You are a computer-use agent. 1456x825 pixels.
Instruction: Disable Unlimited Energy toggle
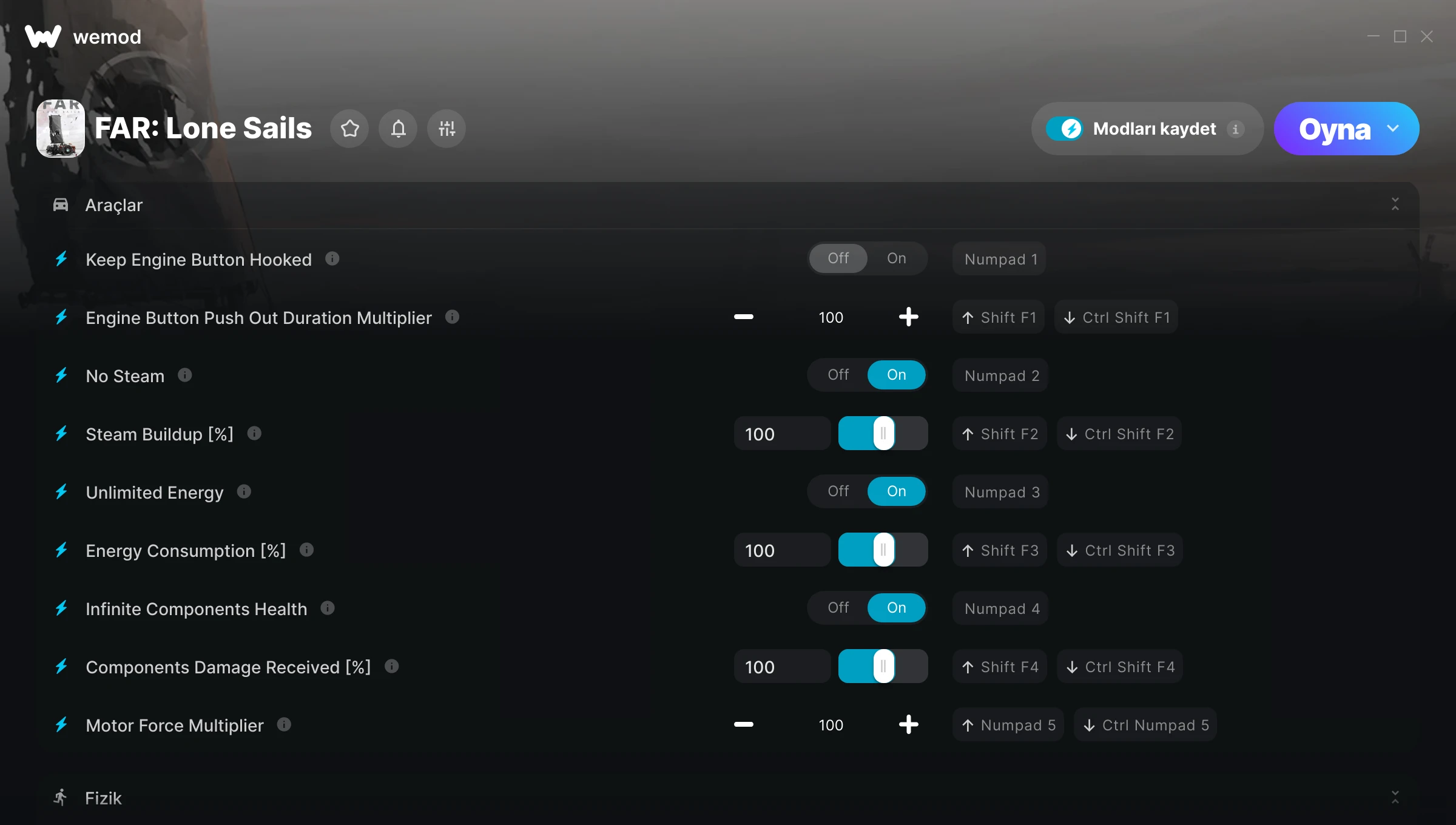(838, 491)
